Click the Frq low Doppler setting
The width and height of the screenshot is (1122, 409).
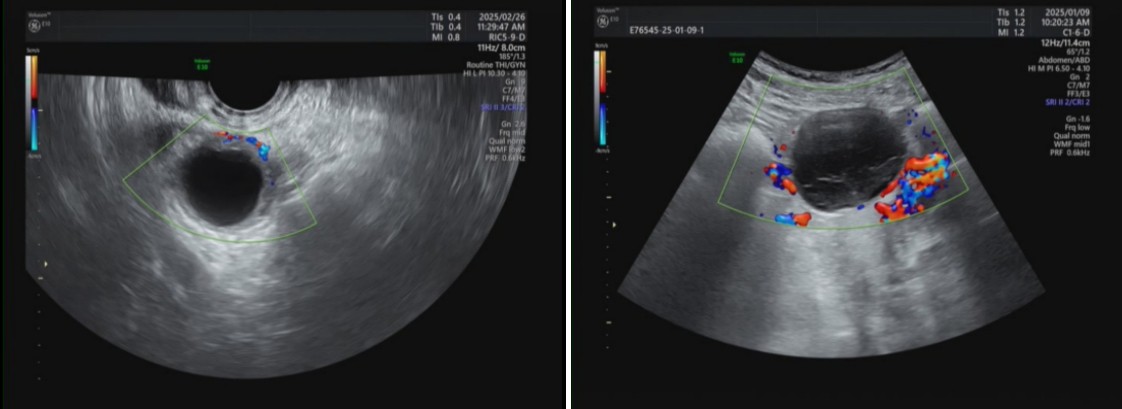(x=1077, y=127)
